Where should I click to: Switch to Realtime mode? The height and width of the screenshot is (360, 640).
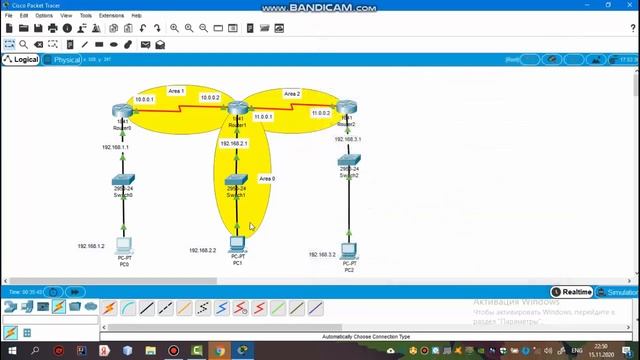pyautogui.click(x=572, y=292)
